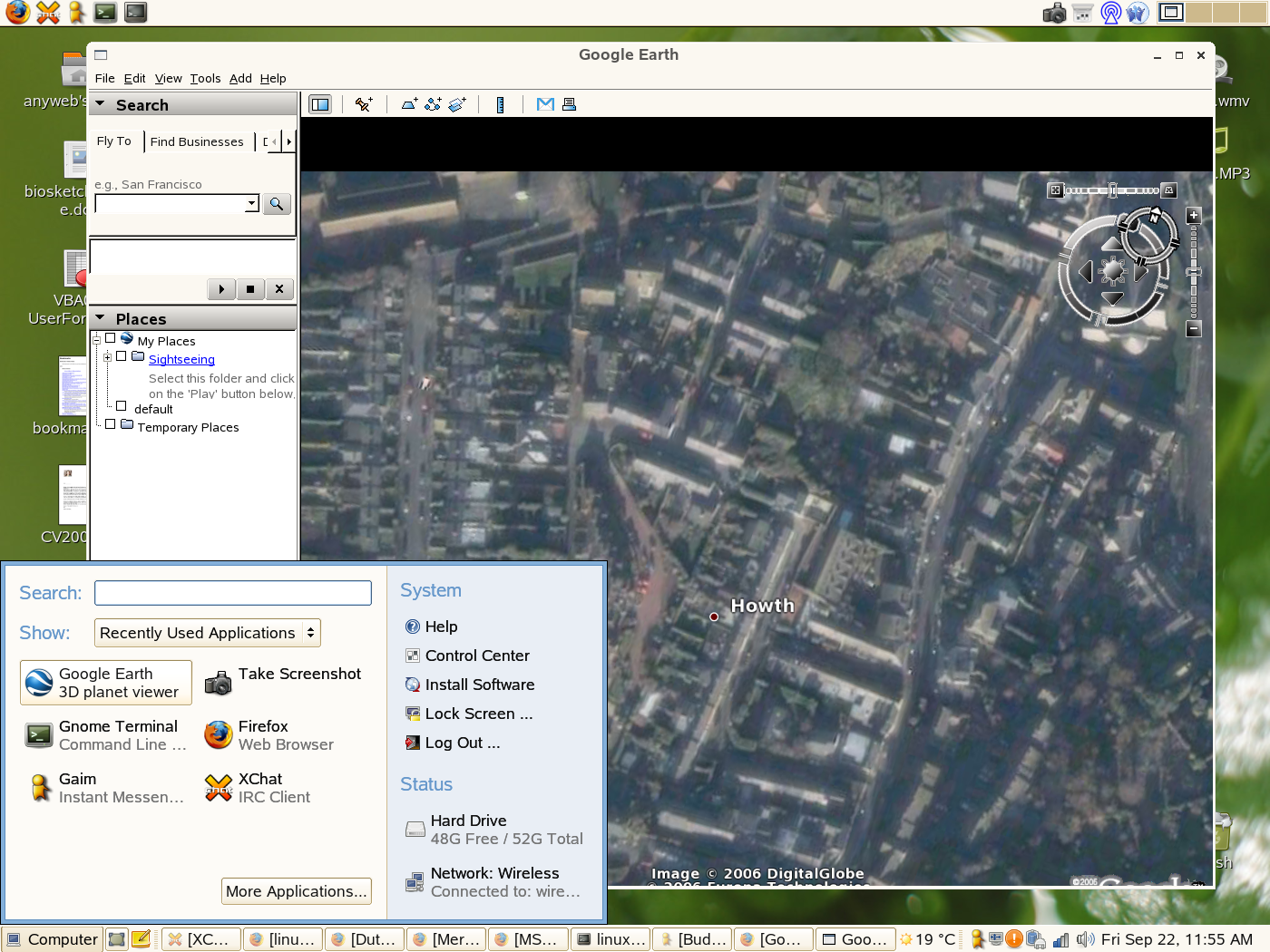The height and width of the screenshot is (952, 1270).
Task: Click the Add Polygon toolbar icon
Action: coord(410,104)
